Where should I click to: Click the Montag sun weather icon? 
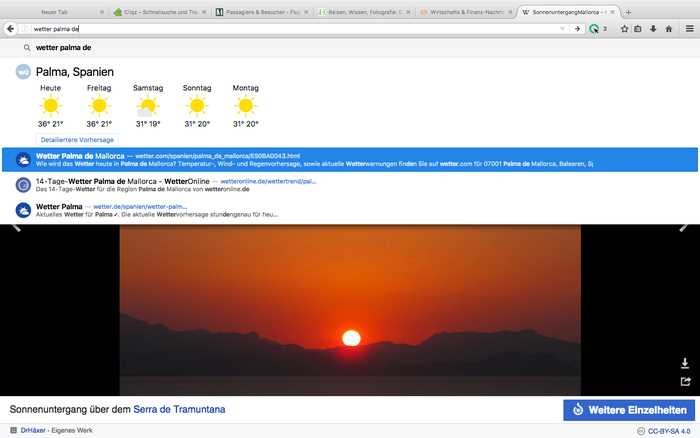(246, 106)
